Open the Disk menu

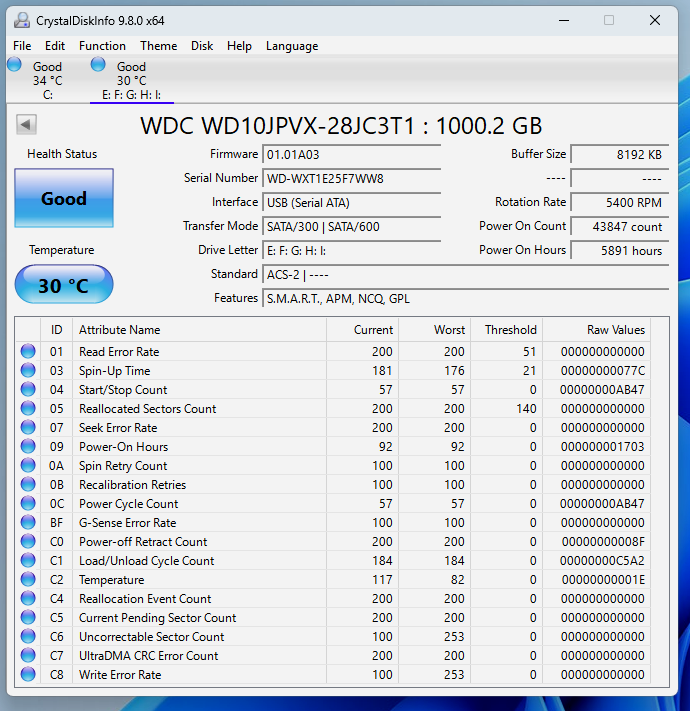[202, 46]
